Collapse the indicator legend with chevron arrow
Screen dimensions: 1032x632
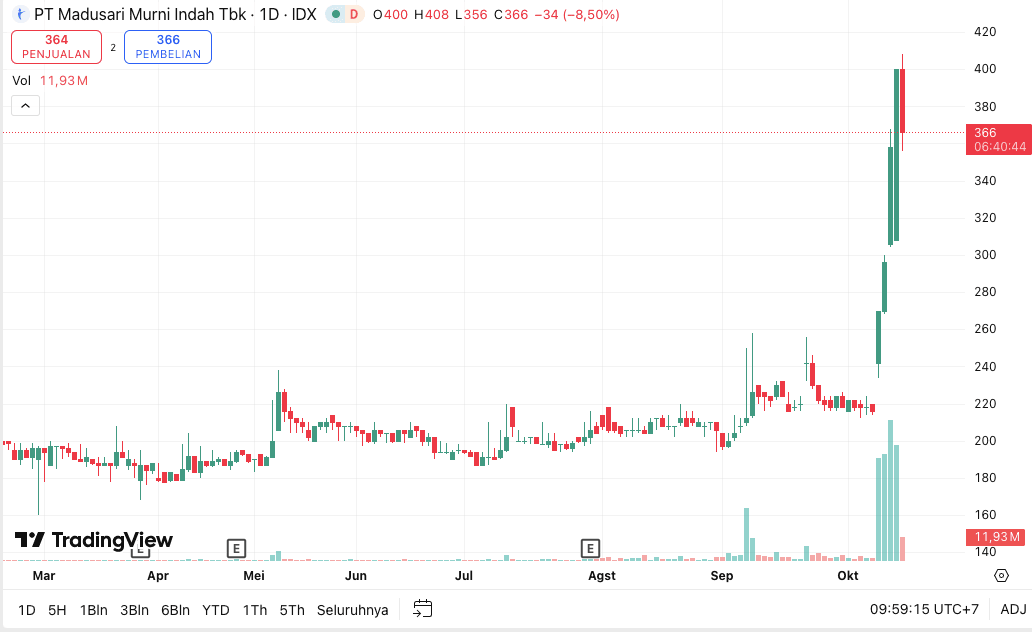[25, 105]
